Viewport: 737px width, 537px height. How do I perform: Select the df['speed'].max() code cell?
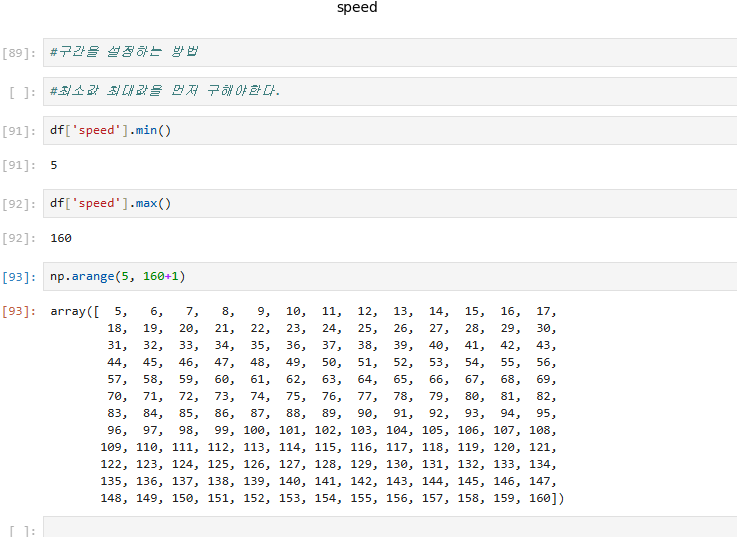coord(390,204)
